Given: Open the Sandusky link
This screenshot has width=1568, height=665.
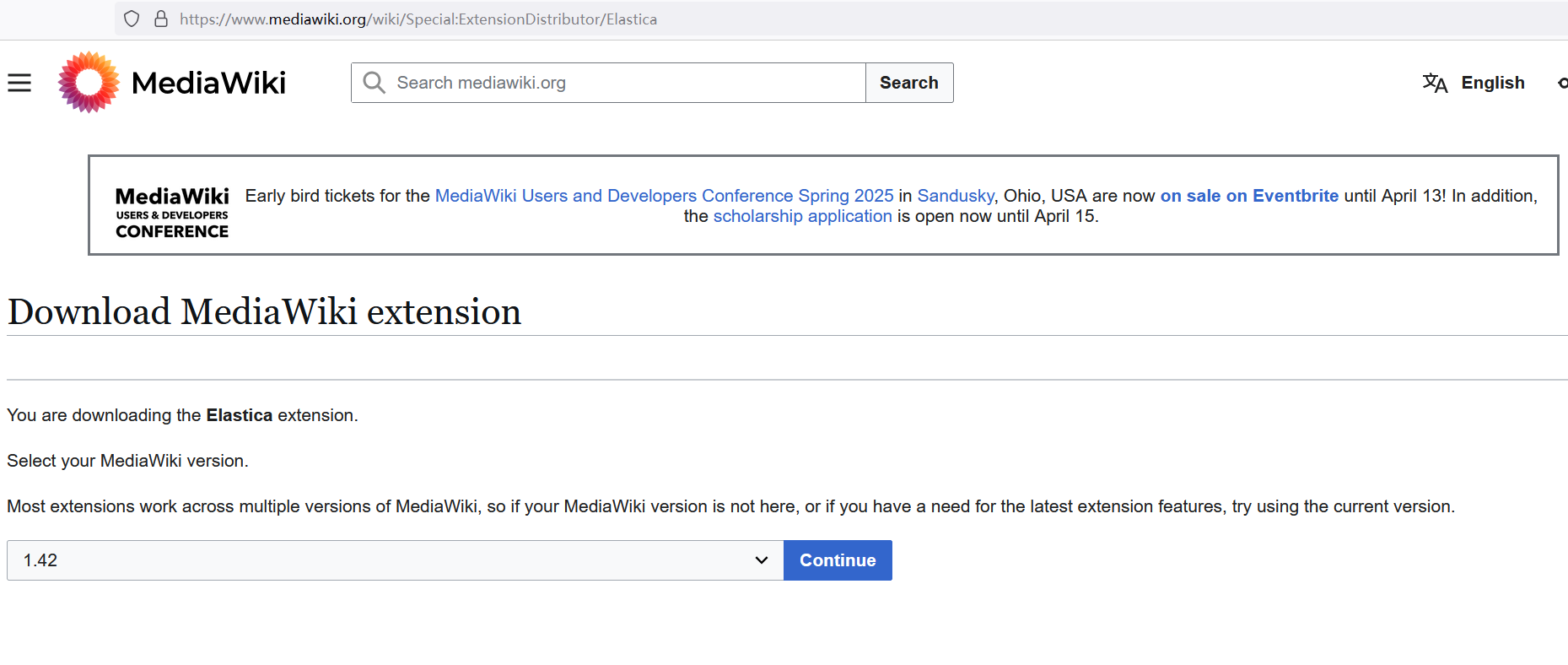Looking at the screenshot, I should [956, 196].
